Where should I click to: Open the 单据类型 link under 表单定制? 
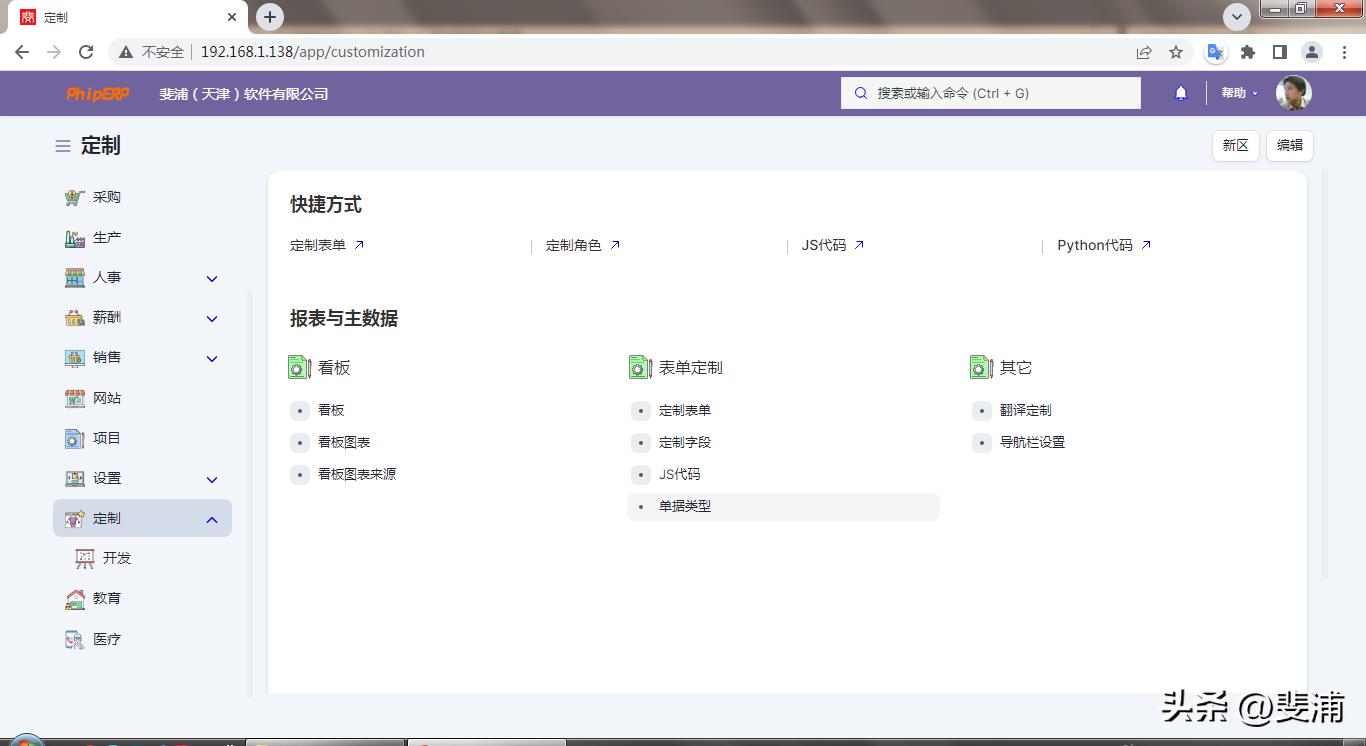(686, 506)
